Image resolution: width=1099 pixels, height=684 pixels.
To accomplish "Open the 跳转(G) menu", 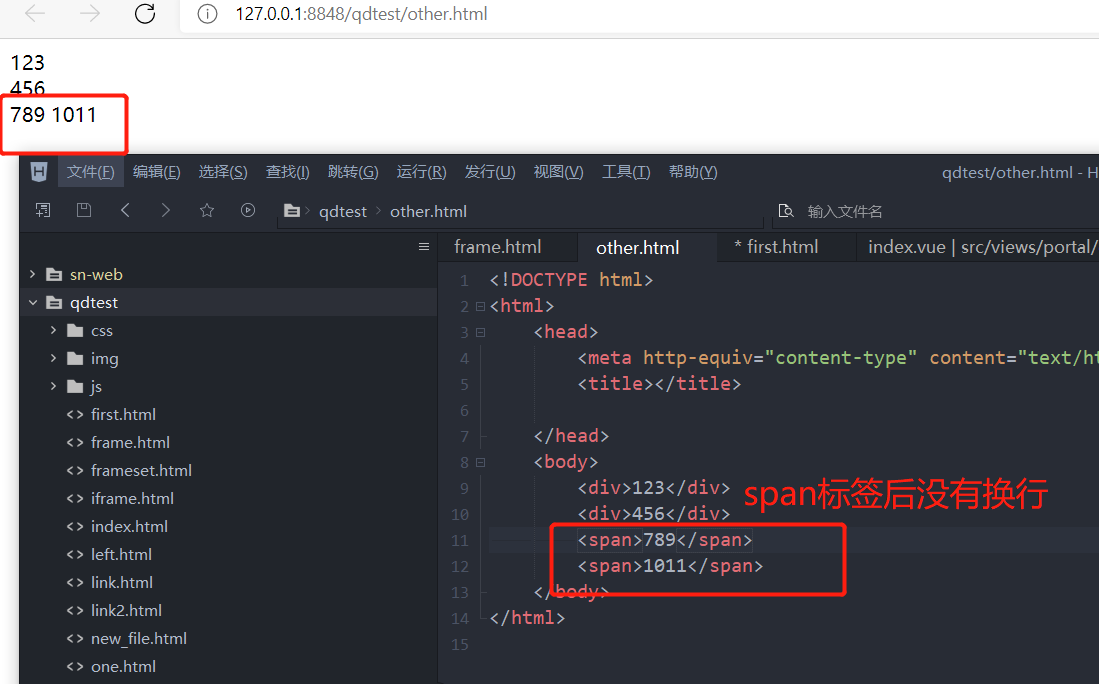I will (353, 172).
